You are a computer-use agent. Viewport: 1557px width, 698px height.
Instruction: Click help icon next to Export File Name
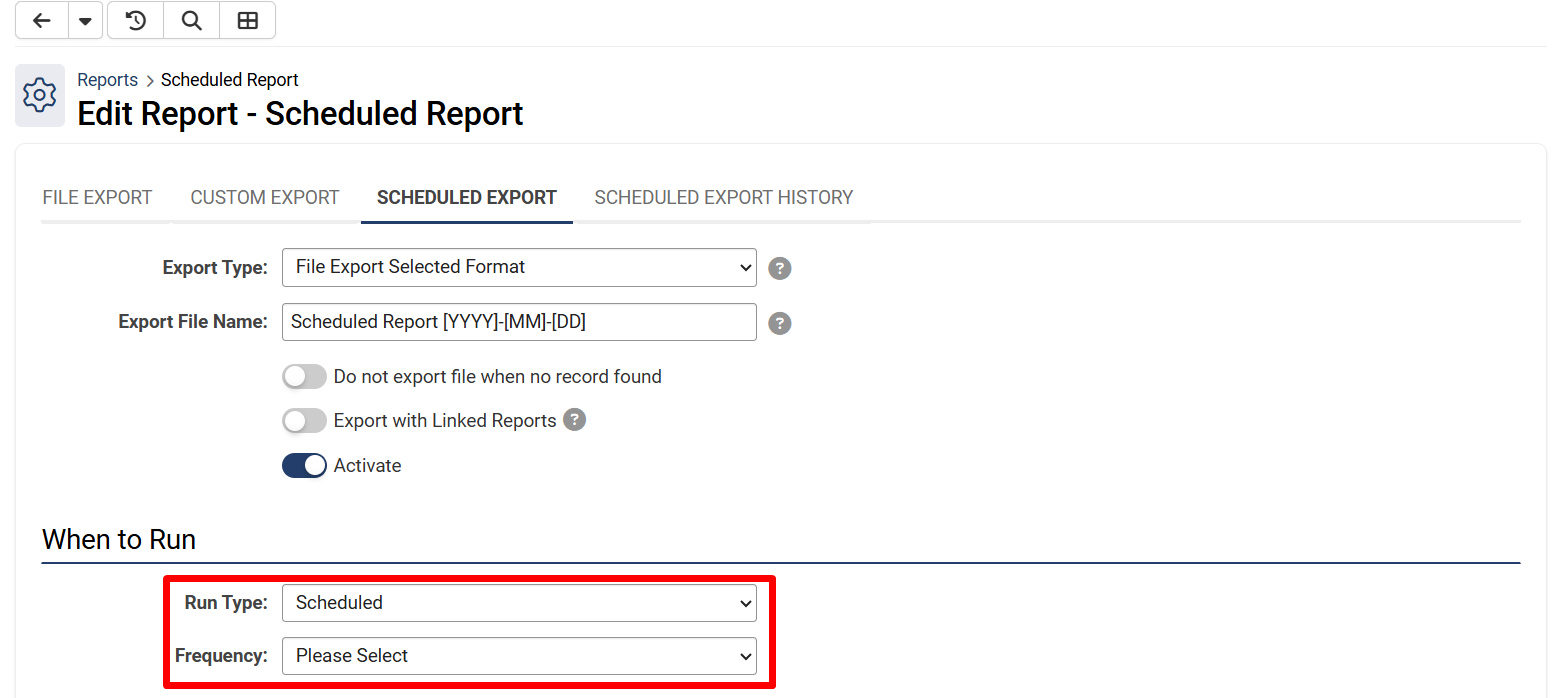780,323
